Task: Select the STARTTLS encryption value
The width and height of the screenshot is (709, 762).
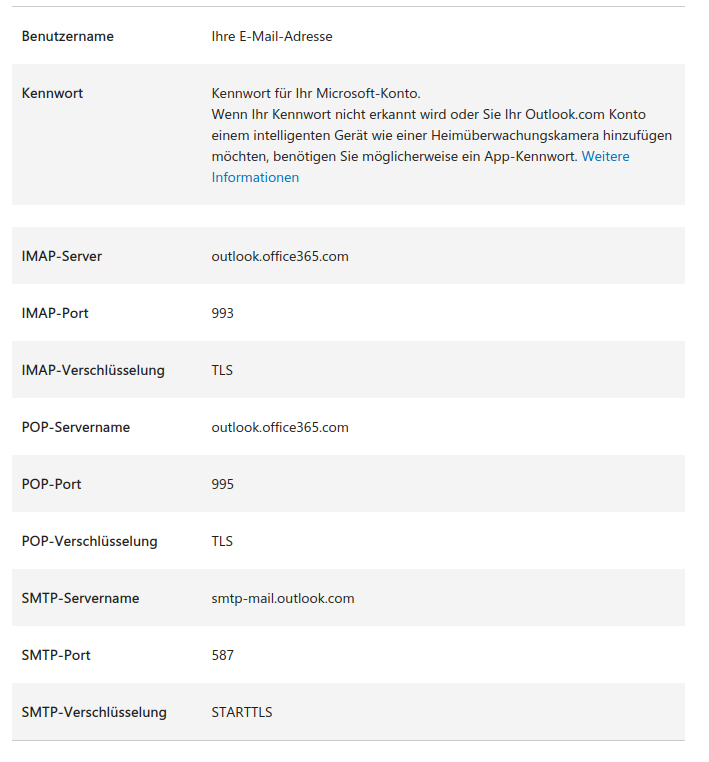Action: click(x=242, y=712)
